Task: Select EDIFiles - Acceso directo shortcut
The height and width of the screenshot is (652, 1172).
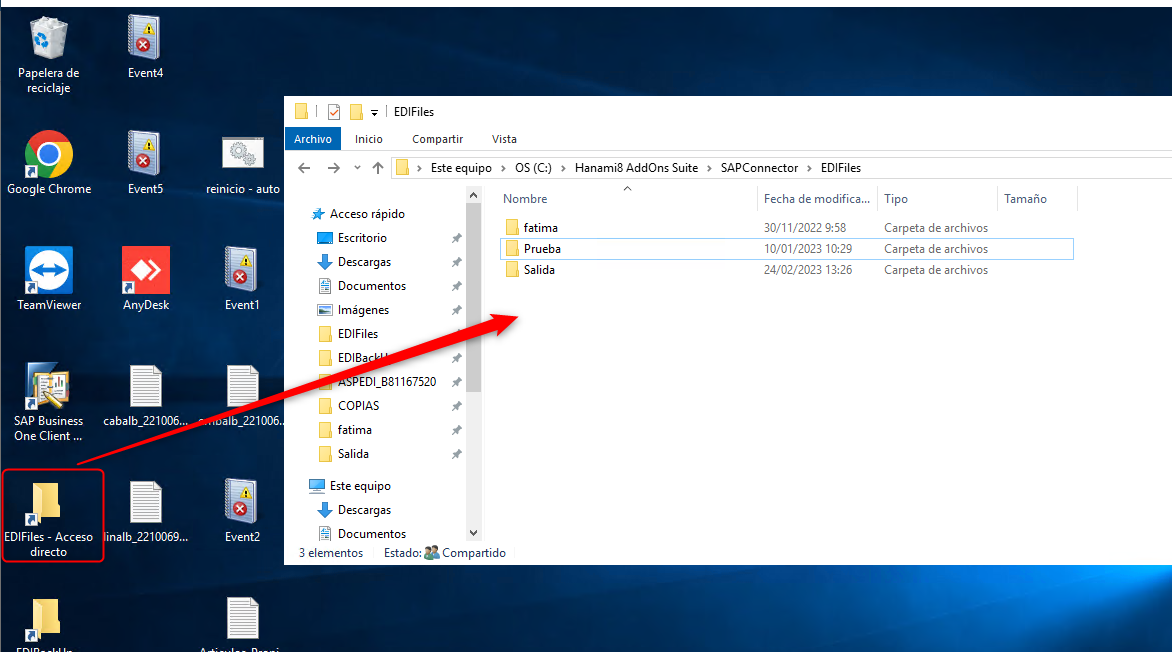Action: [x=49, y=520]
